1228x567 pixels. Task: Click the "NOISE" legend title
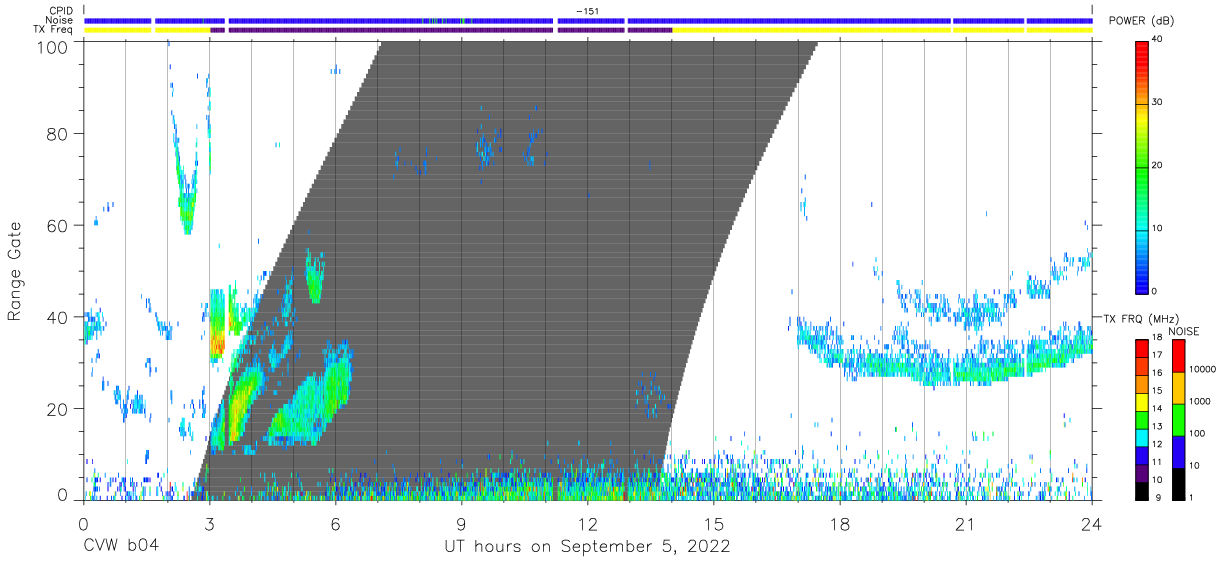coord(1183,331)
